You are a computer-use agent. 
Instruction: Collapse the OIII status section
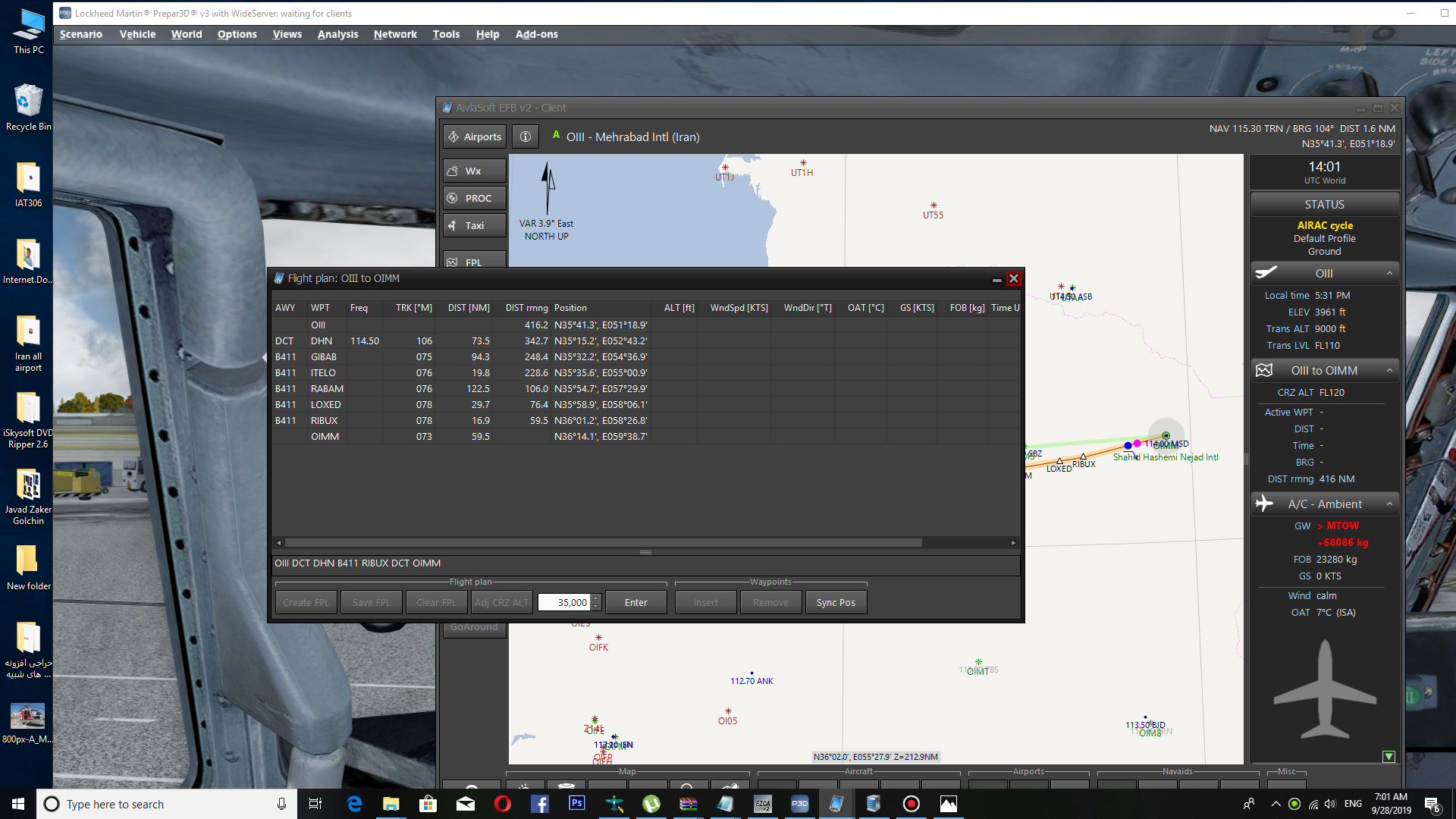(1389, 273)
